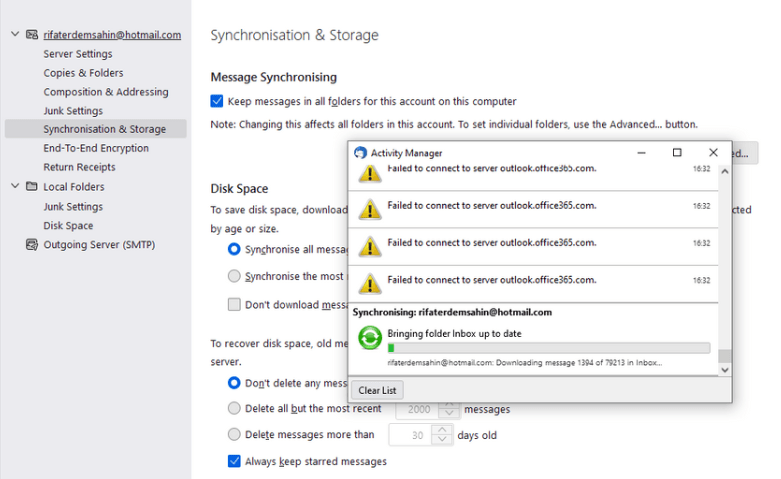Close the Activity Manager window
Viewport: 781px width, 479px height.
pyautogui.click(x=713, y=152)
